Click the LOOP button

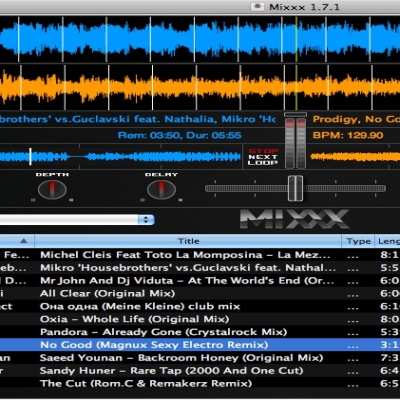pos(263,163)
